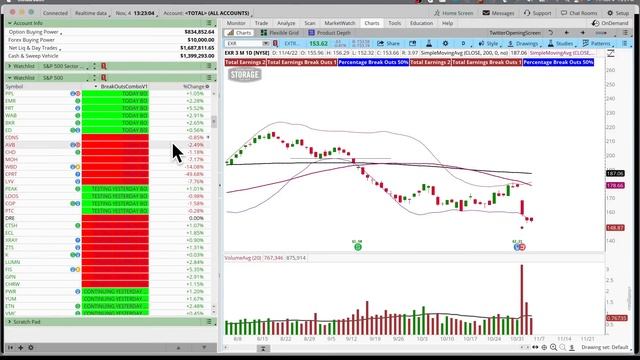Viewport: 640px width, 360px height.
Task: Select the AVB row in watchlist
Action: pos(108,145)
